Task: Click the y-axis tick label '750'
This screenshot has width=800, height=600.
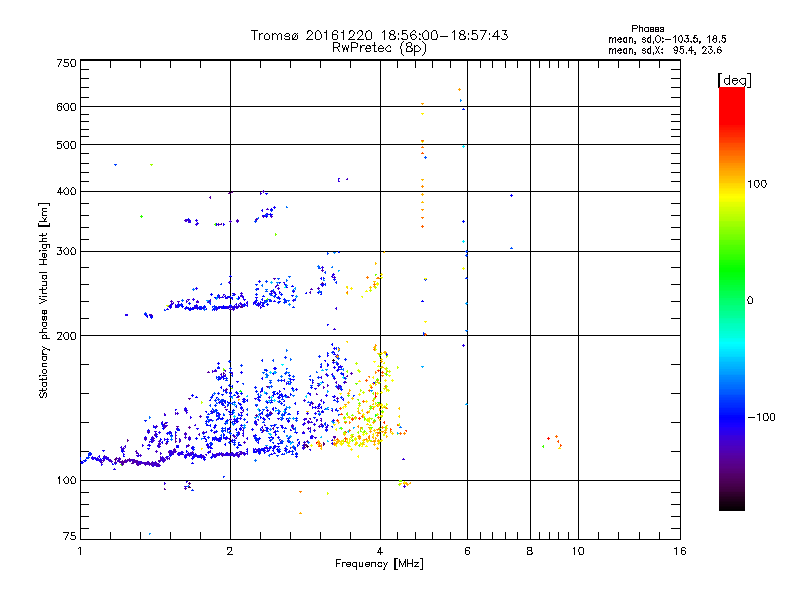Action: coord(66,63)
